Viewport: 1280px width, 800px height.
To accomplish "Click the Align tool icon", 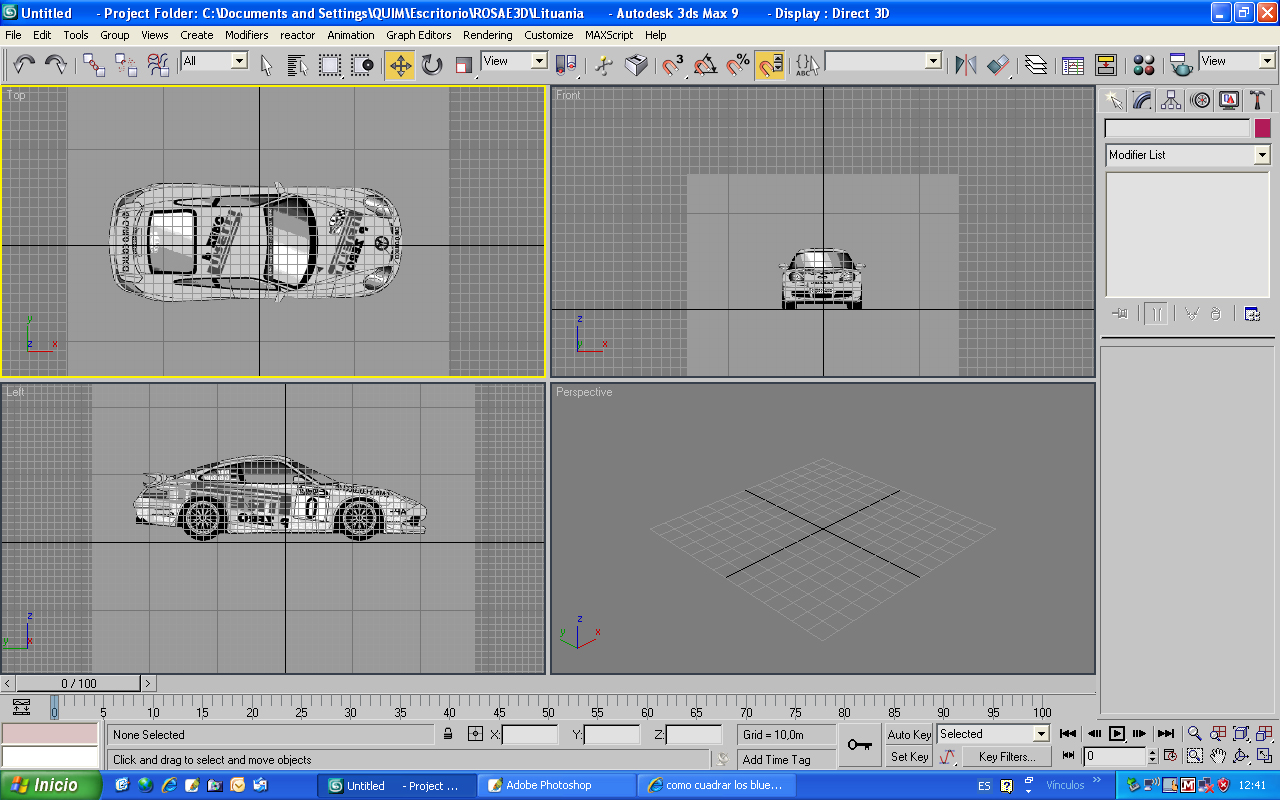I will coord(998,65).
